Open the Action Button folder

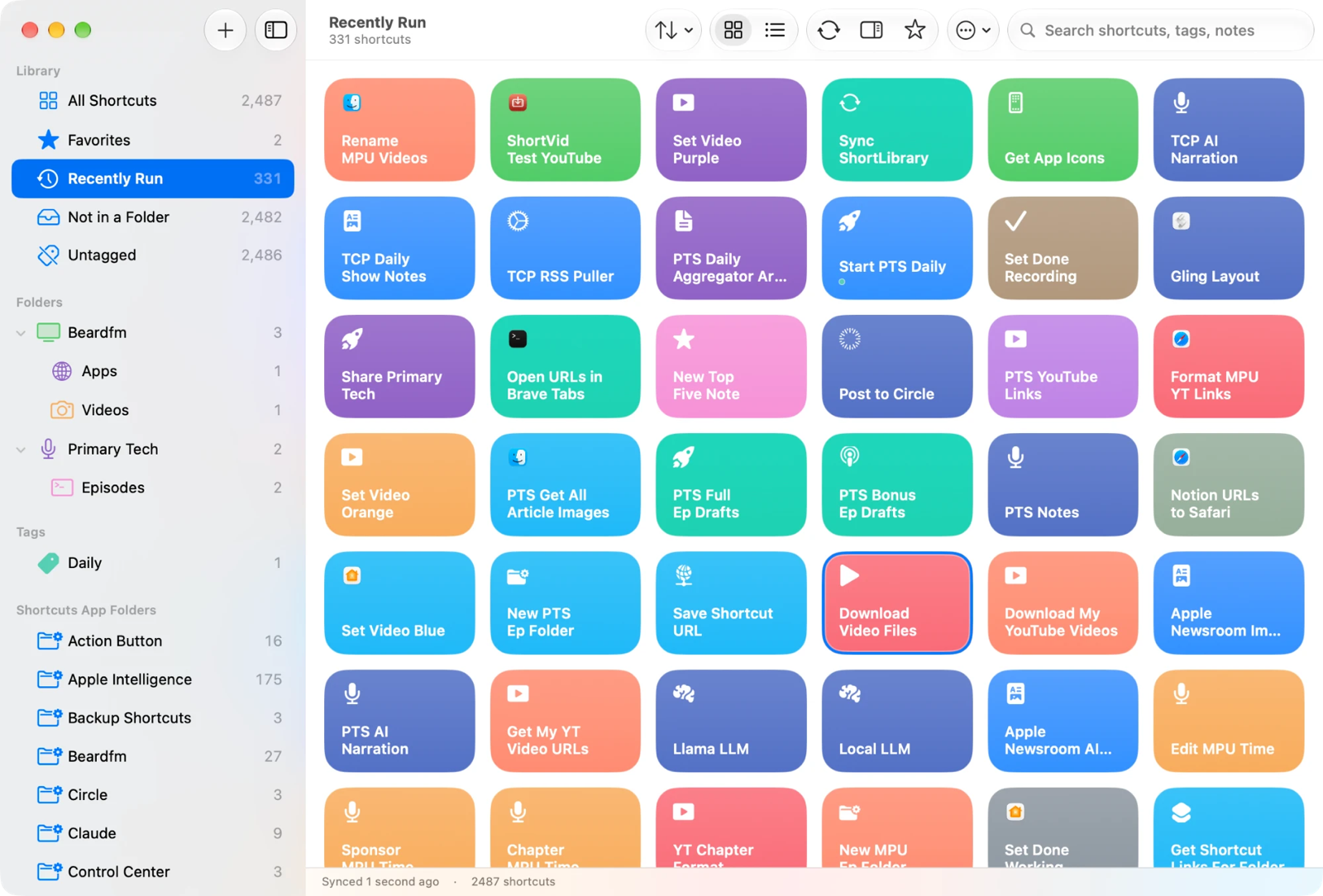pos(153,641)
